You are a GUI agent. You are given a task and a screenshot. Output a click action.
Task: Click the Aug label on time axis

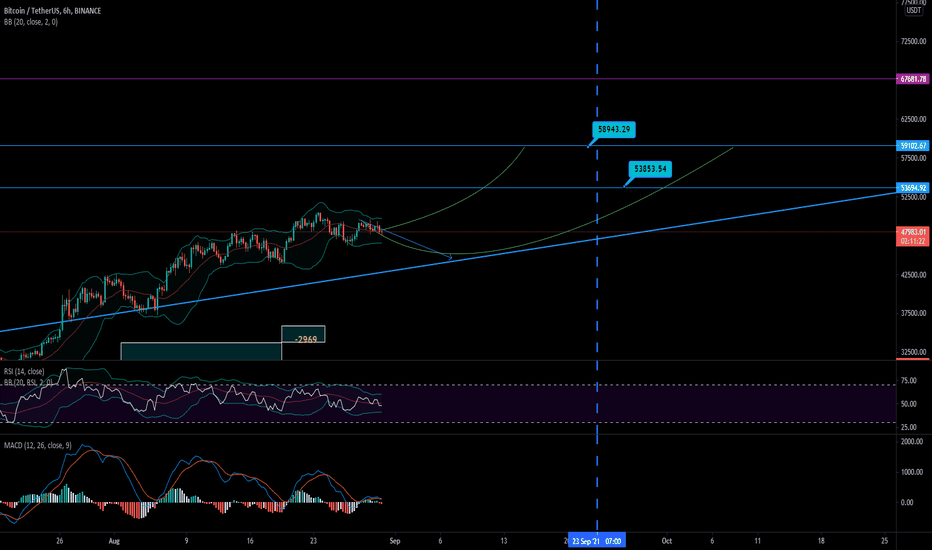[x=114, y=541]
